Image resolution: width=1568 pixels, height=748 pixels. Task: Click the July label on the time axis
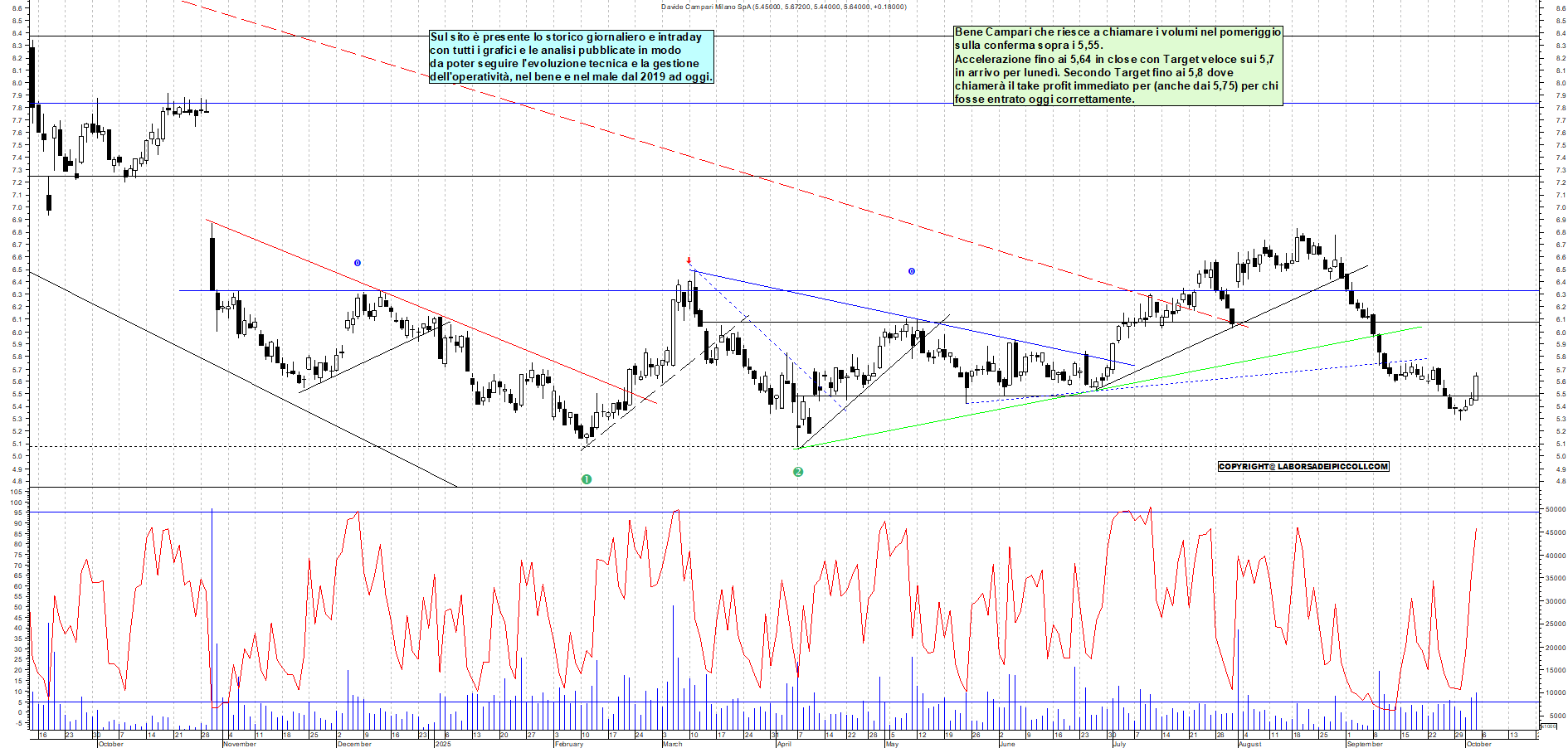1119,744
